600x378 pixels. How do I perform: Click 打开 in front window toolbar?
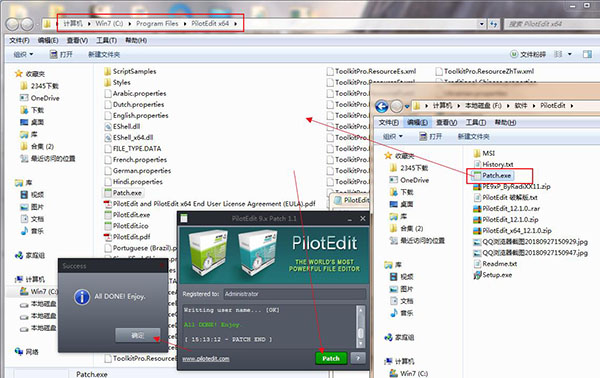tap(430, 136)
